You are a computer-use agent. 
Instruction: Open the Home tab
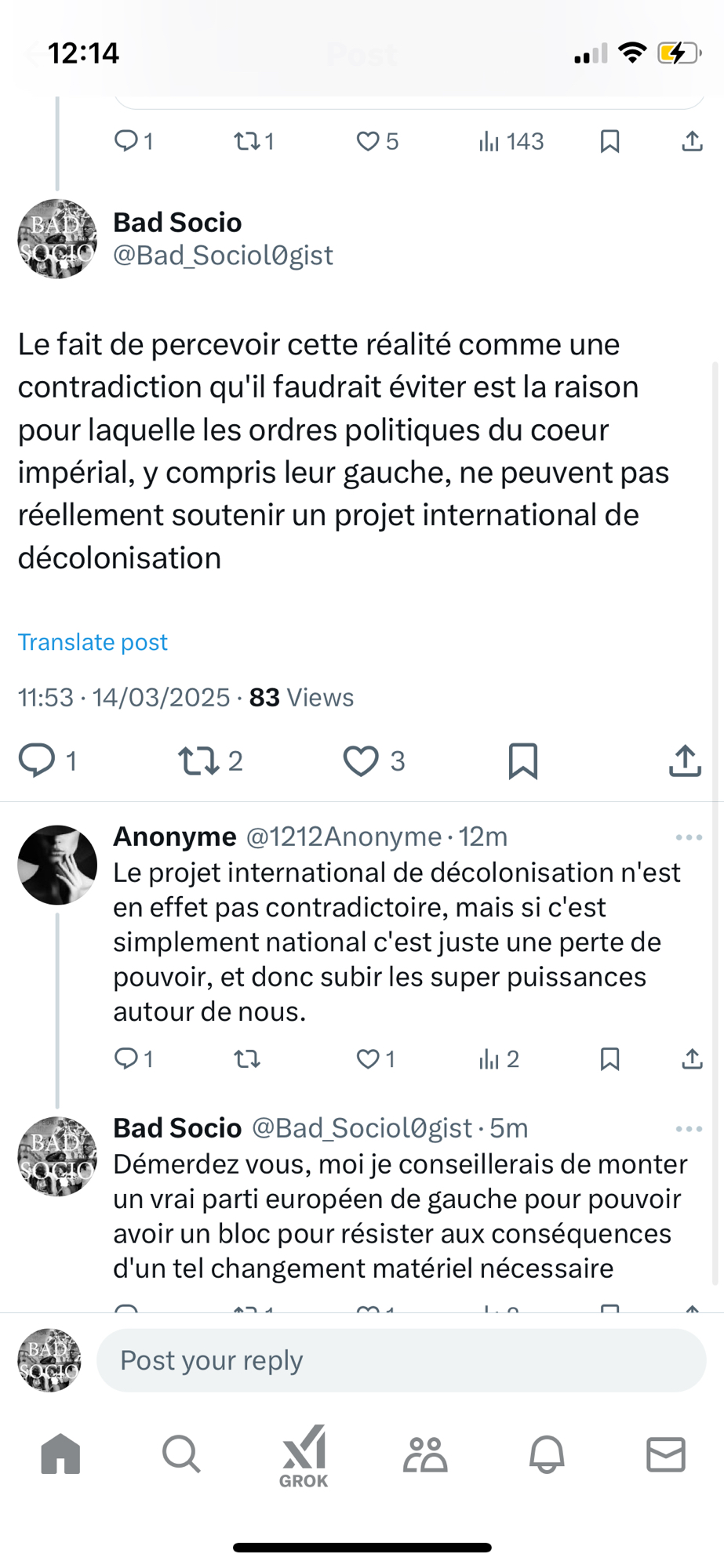click(60, 1455)
